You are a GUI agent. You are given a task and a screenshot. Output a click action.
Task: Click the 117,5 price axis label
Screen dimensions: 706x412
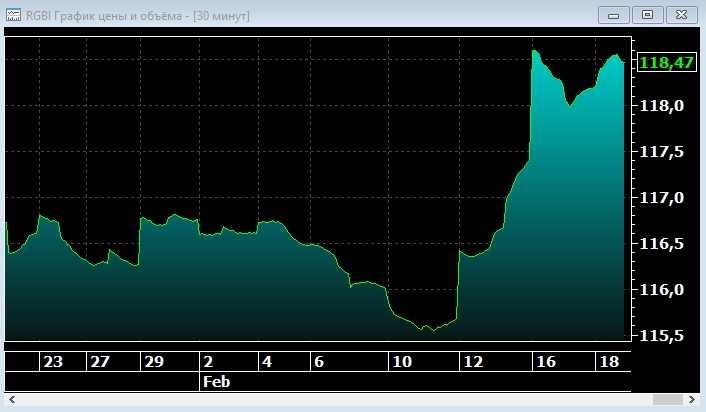coord(661,152)
